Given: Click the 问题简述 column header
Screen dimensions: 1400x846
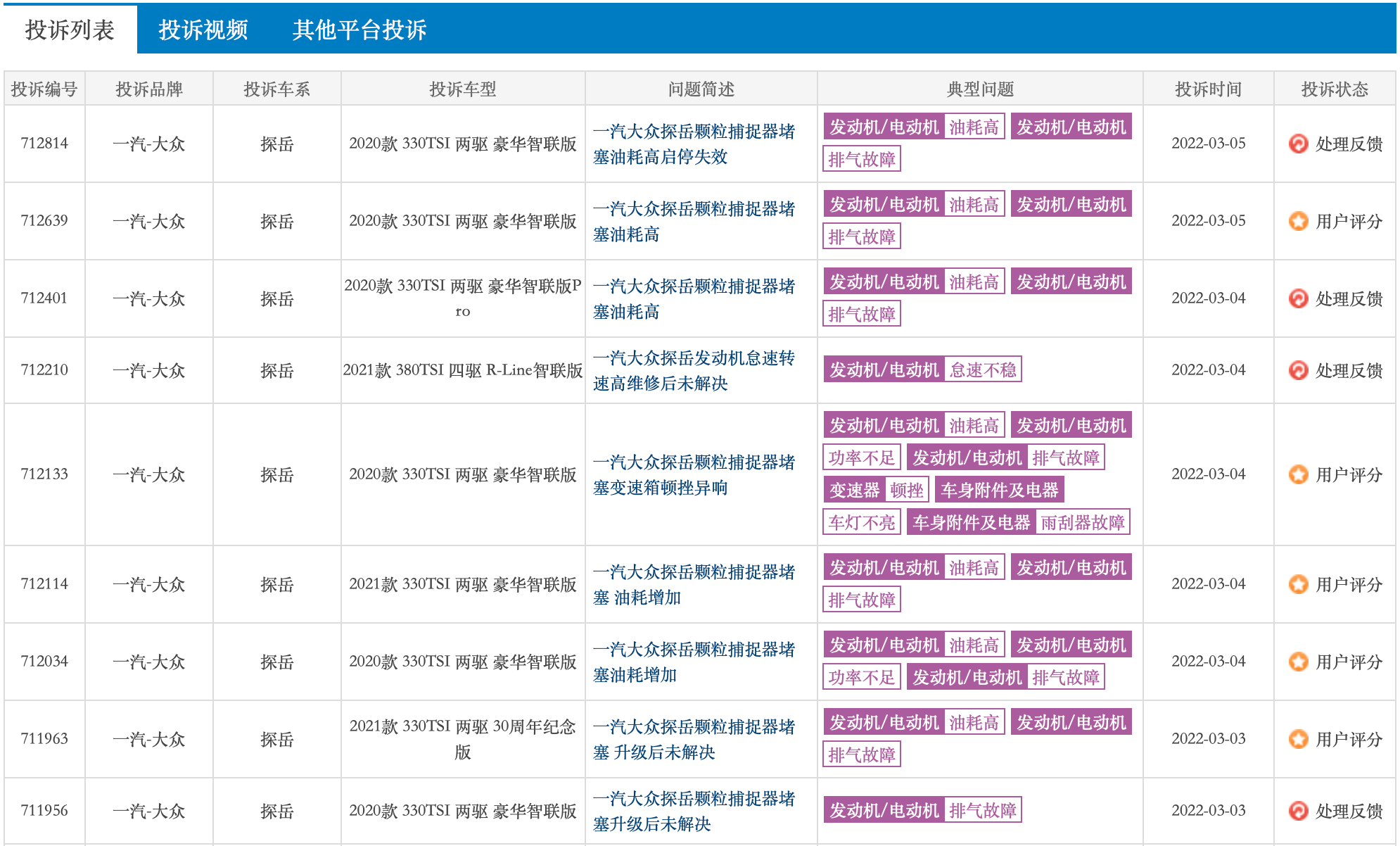Looking at the screenshot, I should pyautogui.click(x=701, y=89).
